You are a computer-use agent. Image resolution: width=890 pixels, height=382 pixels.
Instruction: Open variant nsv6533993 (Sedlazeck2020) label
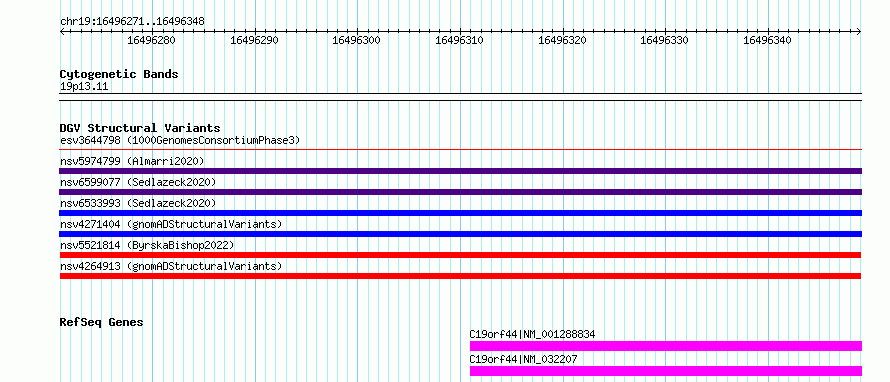coord(138,203)
